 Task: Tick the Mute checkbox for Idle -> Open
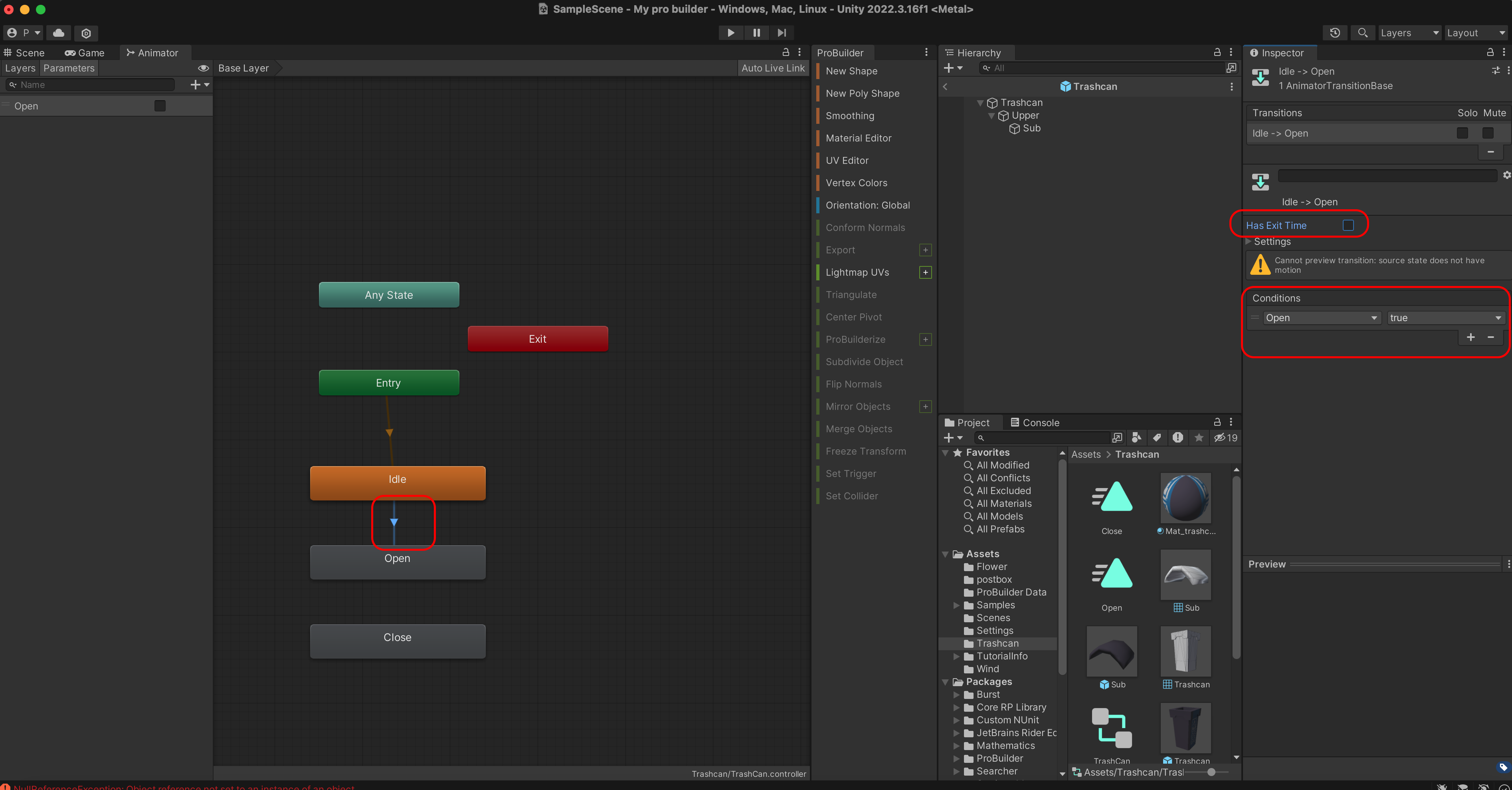[1488, 133]
